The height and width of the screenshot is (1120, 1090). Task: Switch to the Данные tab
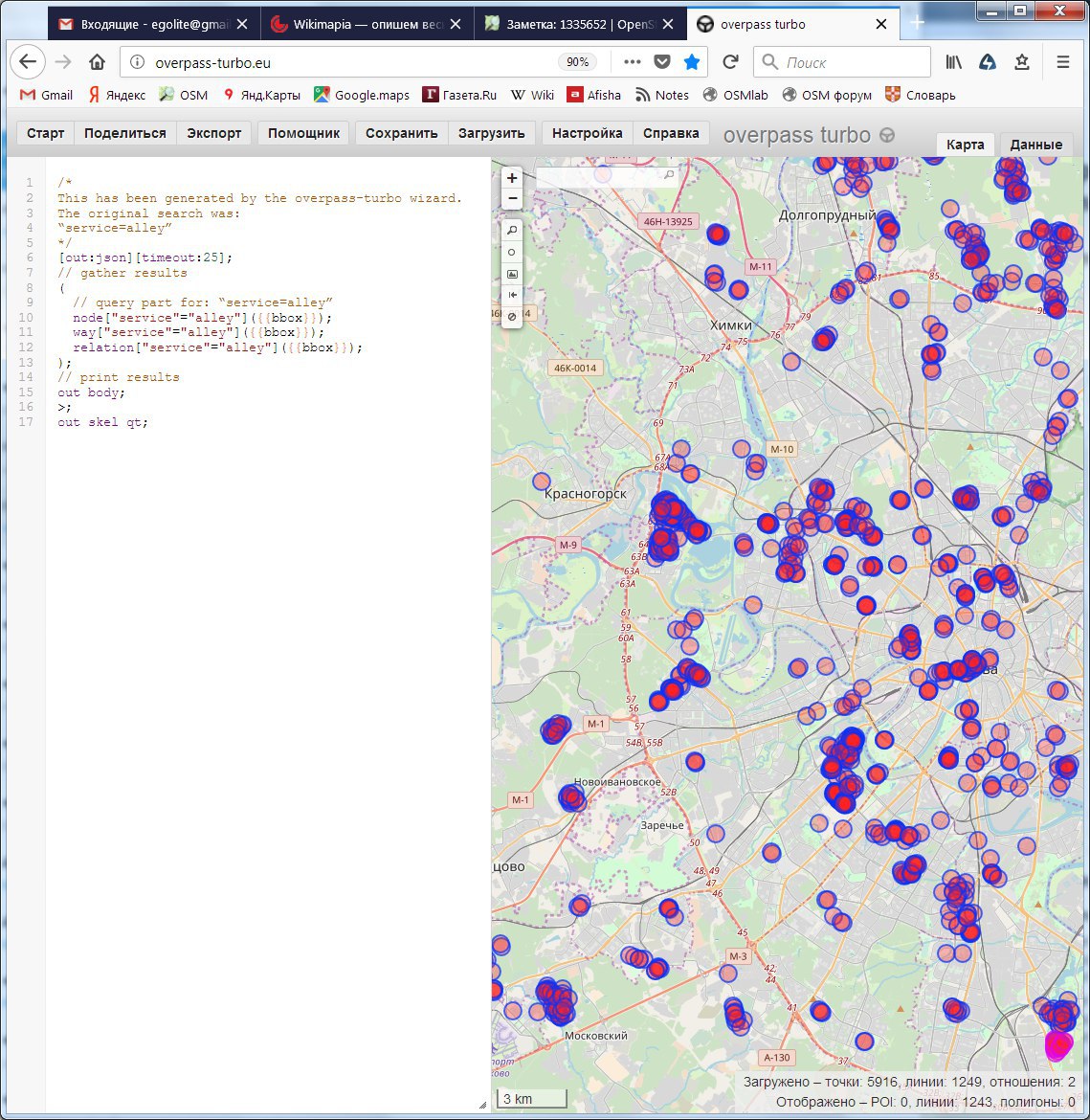click(1035, 145)
